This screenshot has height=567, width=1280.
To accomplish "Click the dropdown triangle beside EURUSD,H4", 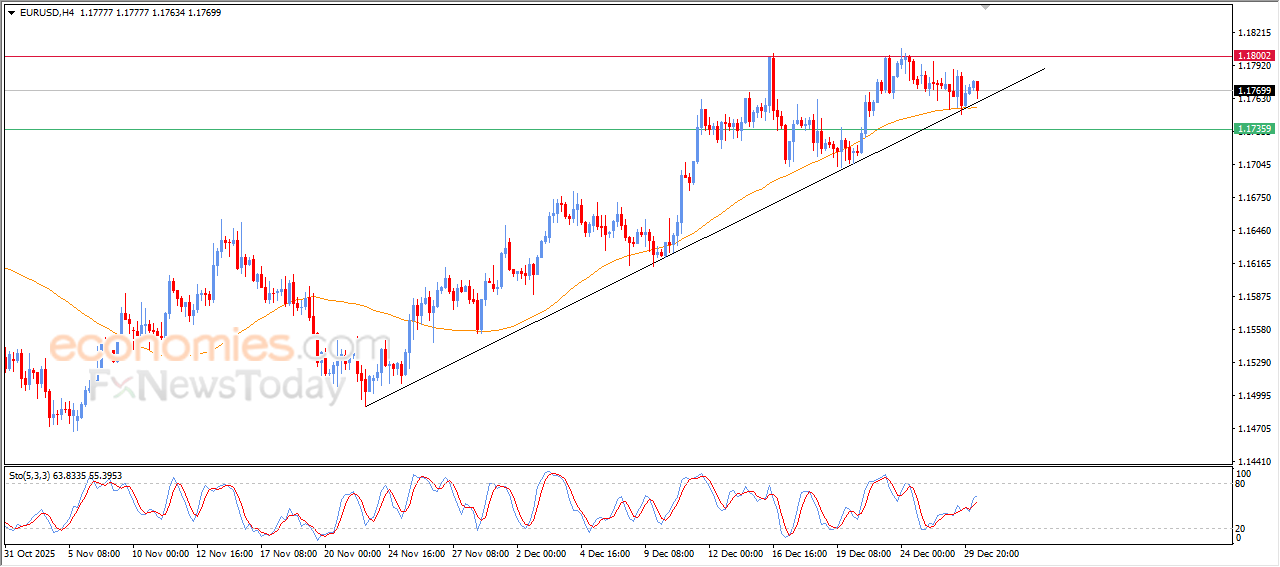I will coord(12,13).
